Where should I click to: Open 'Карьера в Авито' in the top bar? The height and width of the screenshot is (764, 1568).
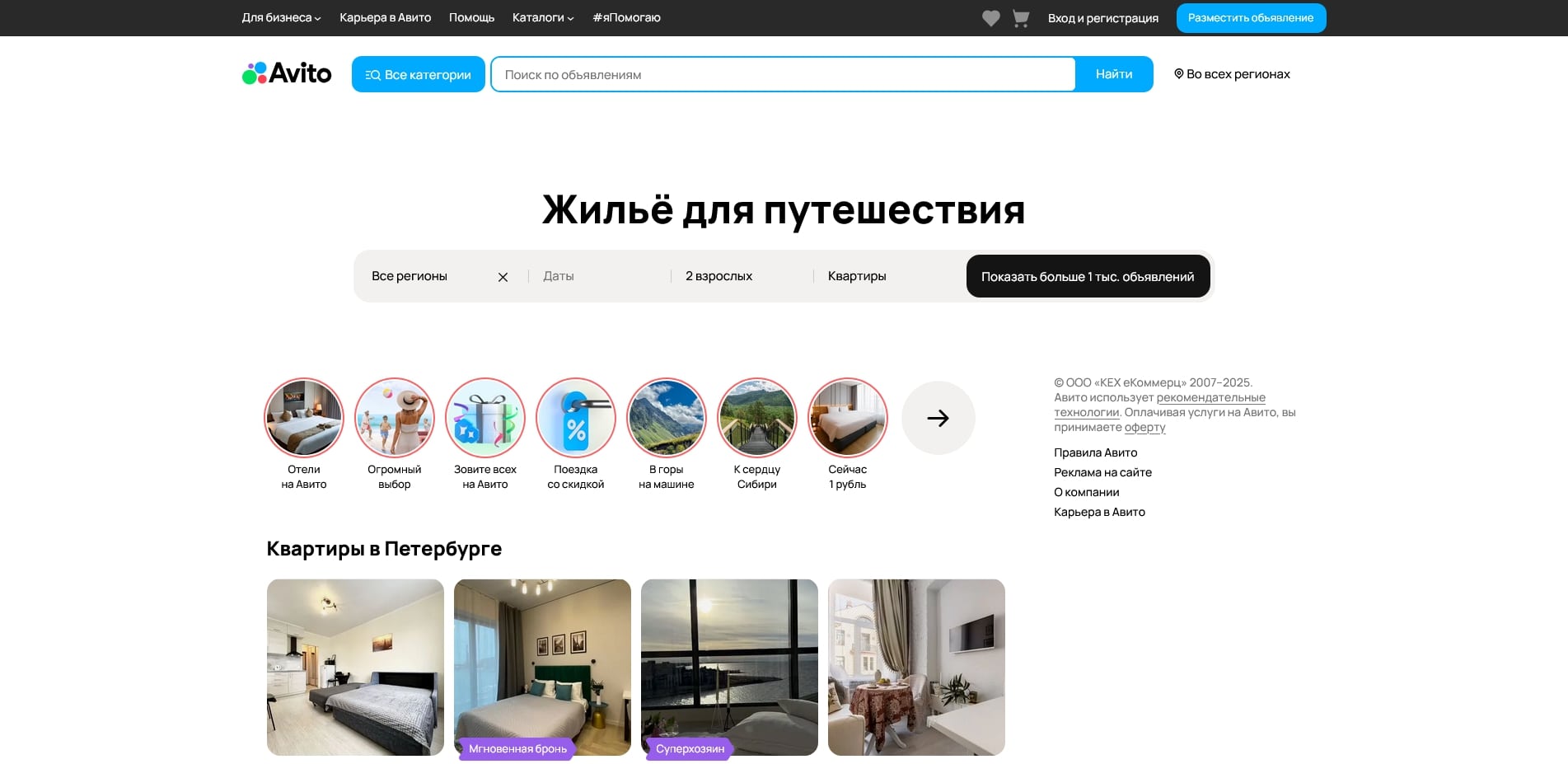pos(385,17)
